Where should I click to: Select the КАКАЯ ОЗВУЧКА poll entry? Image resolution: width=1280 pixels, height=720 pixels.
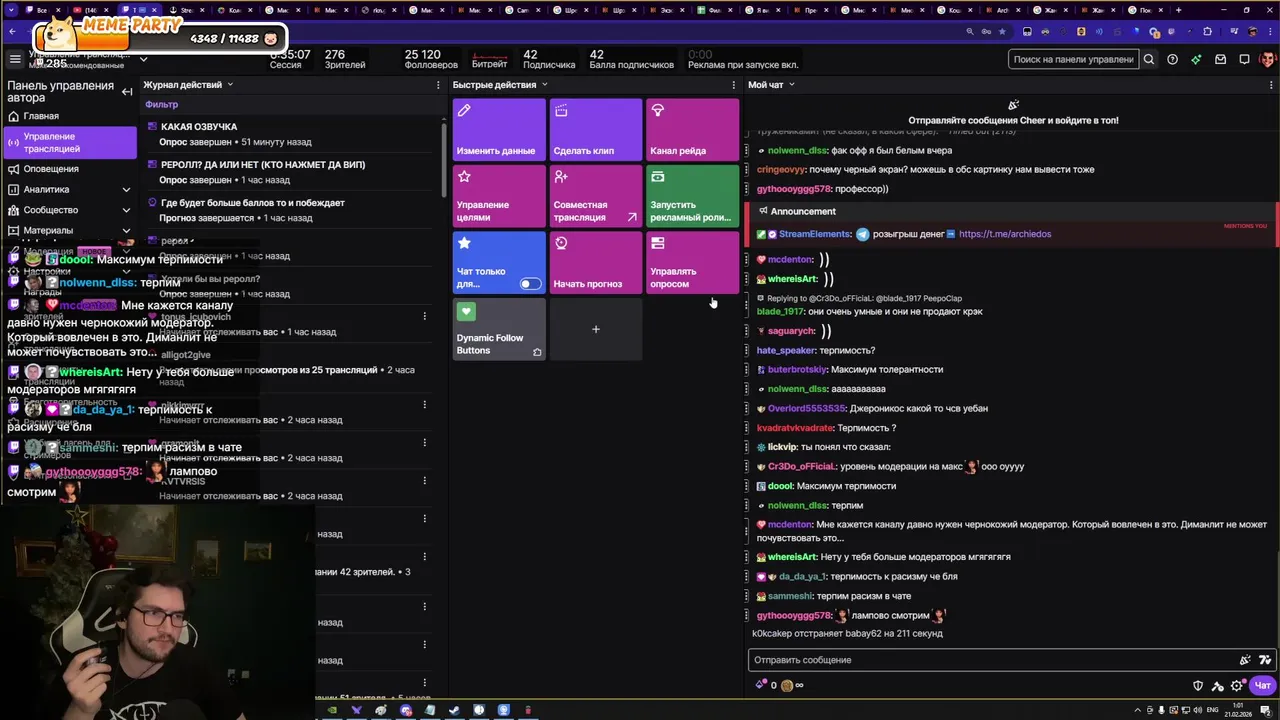click(x=290, y=134)
